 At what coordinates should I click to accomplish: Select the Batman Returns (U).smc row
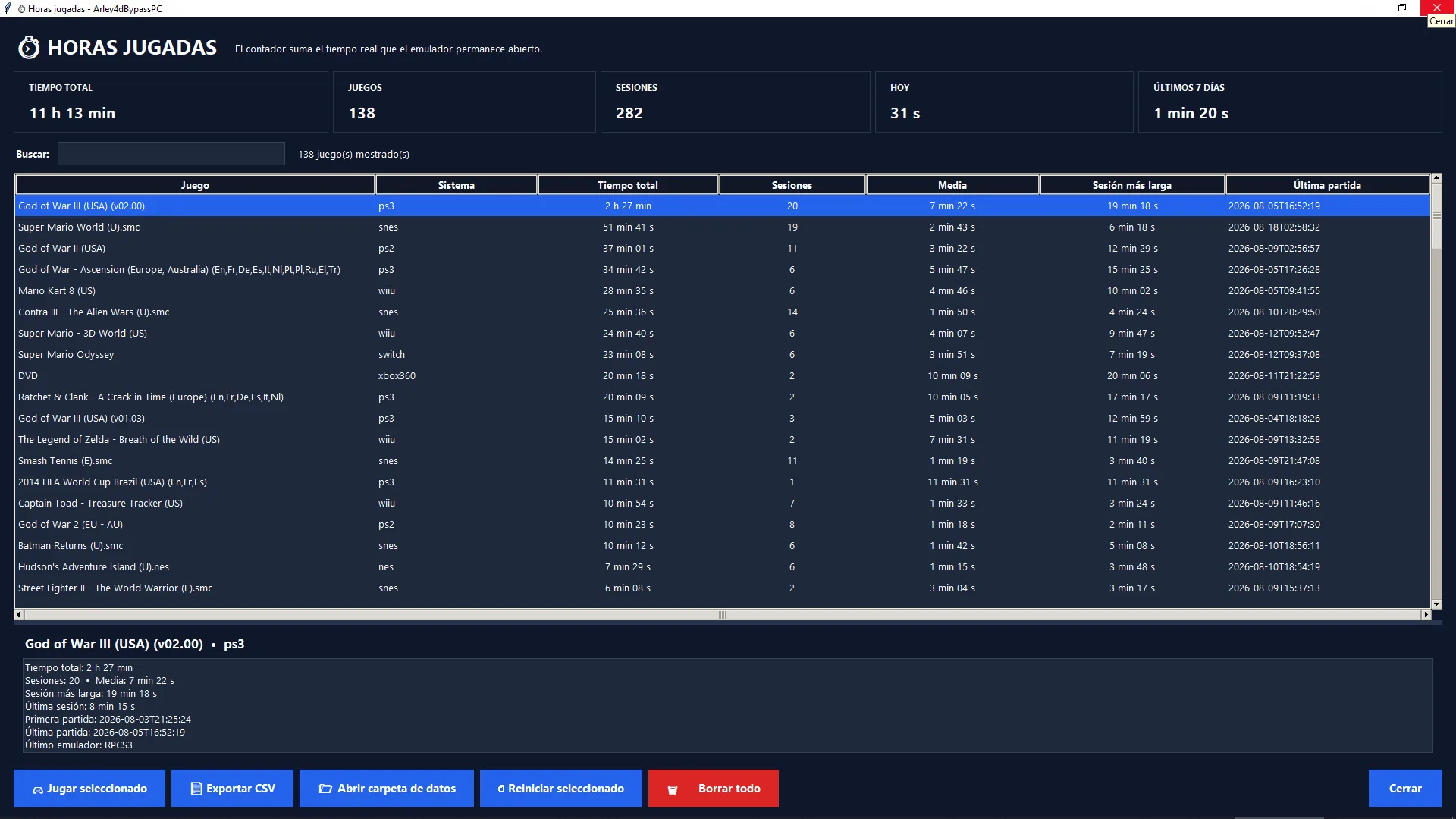click(x=723, y=545)
